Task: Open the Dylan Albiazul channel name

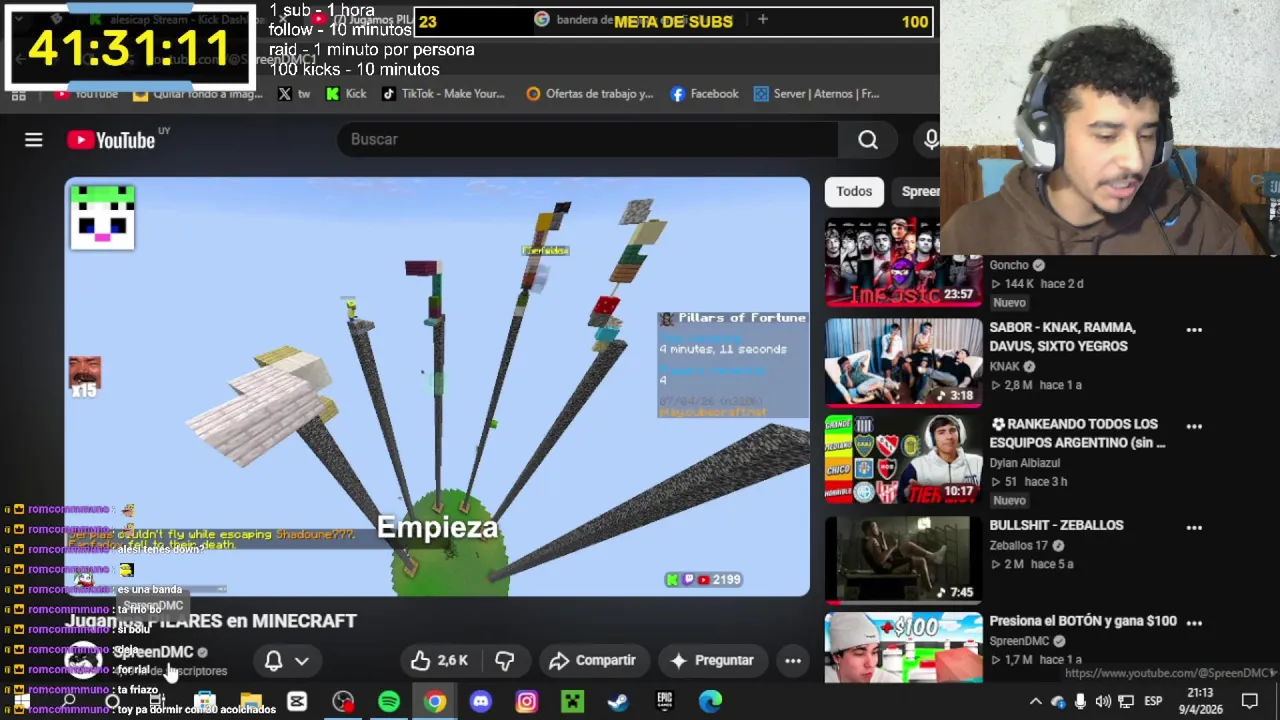Action: (1024, 463)
